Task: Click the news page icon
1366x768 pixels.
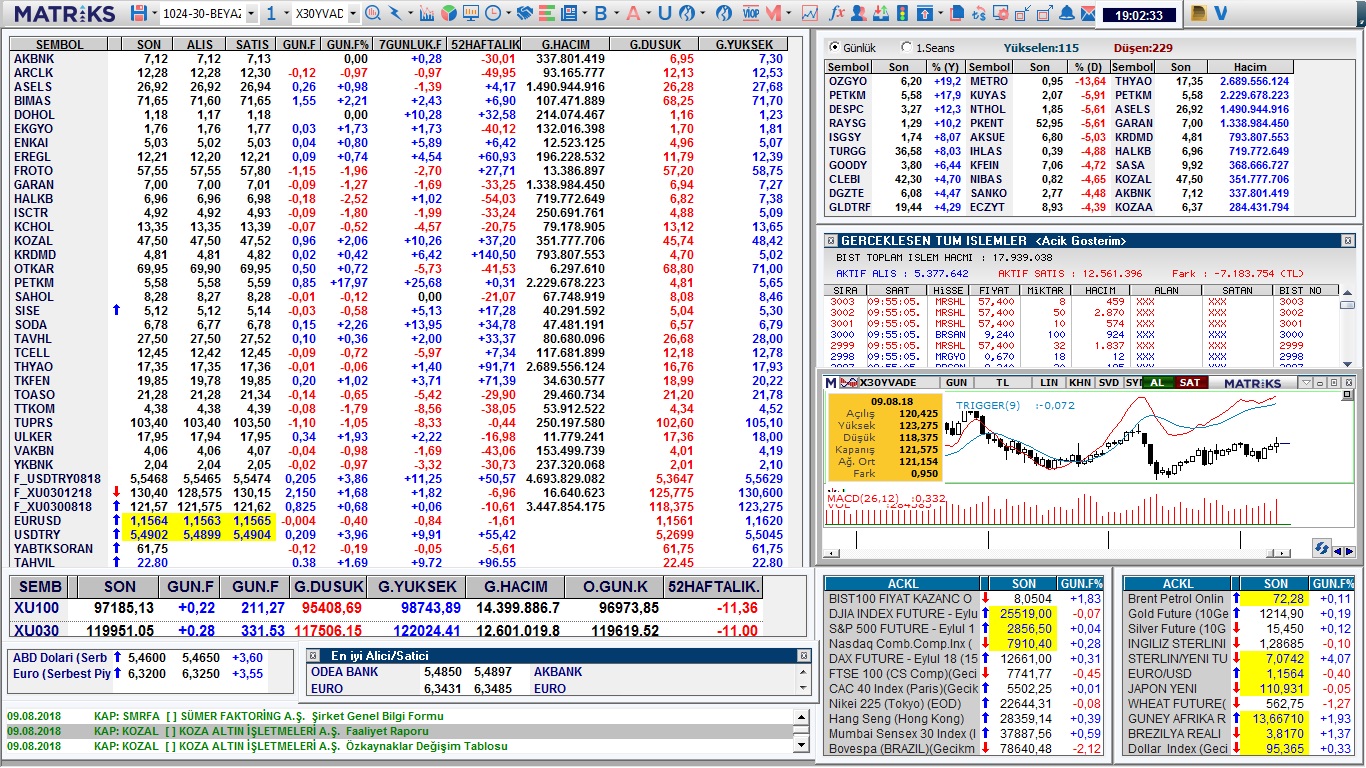Action: [x=569, y=13]
